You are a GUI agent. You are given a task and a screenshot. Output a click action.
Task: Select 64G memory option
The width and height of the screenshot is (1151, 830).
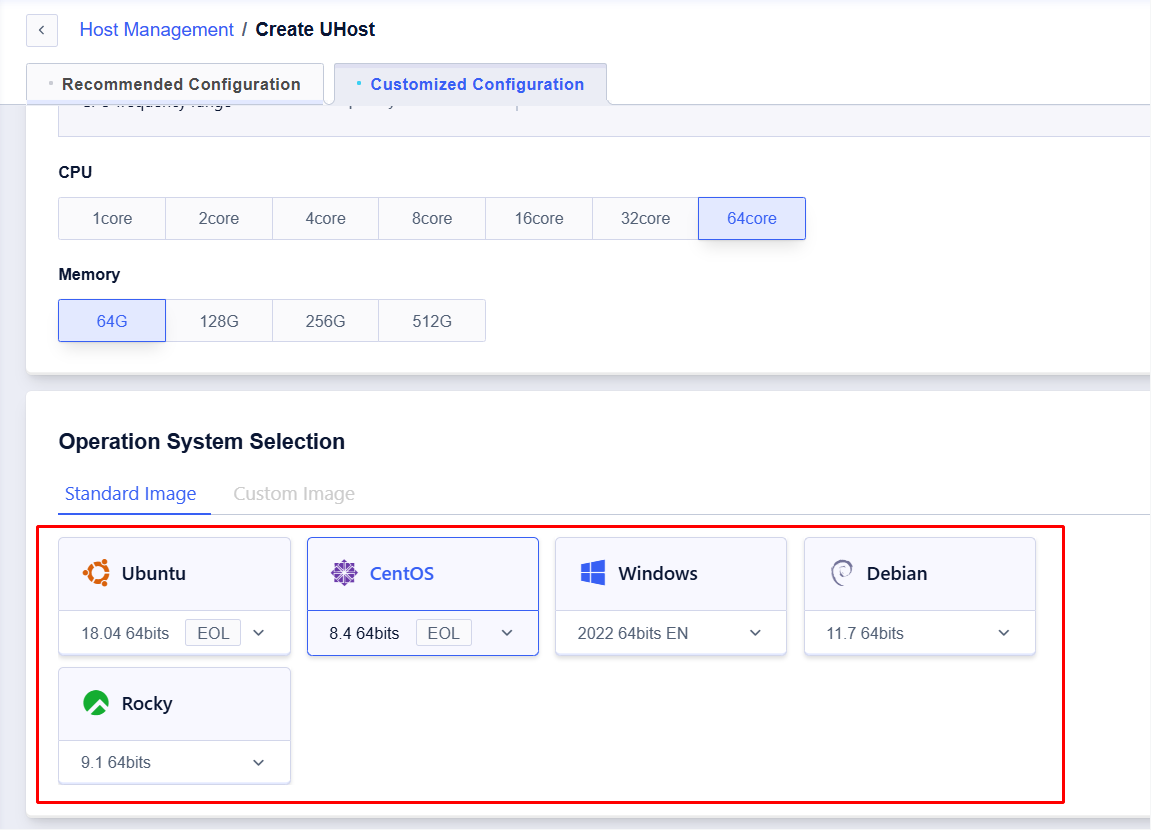pos(112,321)
